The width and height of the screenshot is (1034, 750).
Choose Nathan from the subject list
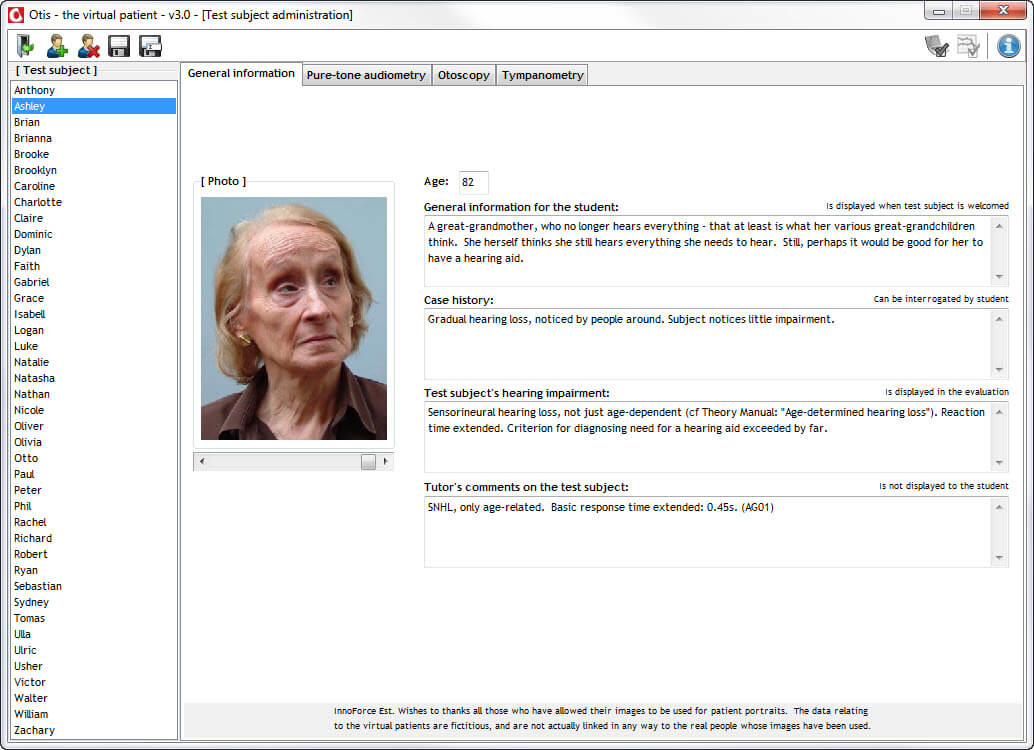(x=94, y=394)
